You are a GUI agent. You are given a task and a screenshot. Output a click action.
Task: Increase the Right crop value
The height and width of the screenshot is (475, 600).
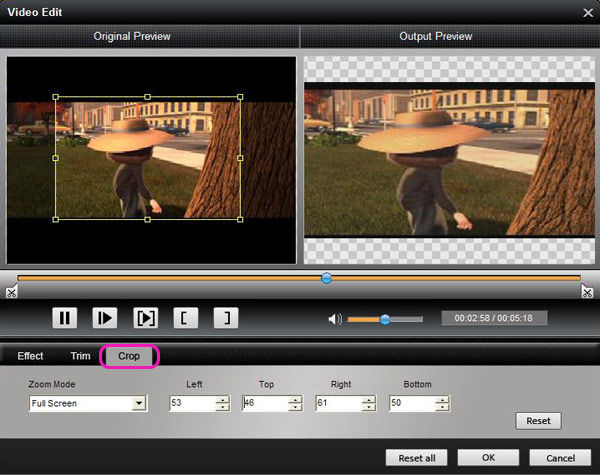[x=369, y=400]
